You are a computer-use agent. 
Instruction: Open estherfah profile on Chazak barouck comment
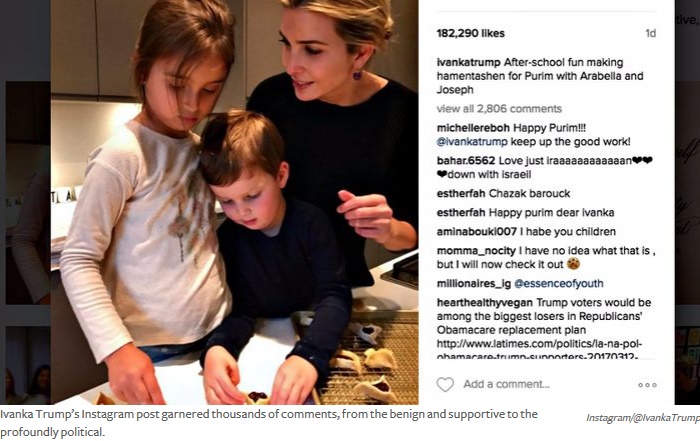click(x=461, y=194)
